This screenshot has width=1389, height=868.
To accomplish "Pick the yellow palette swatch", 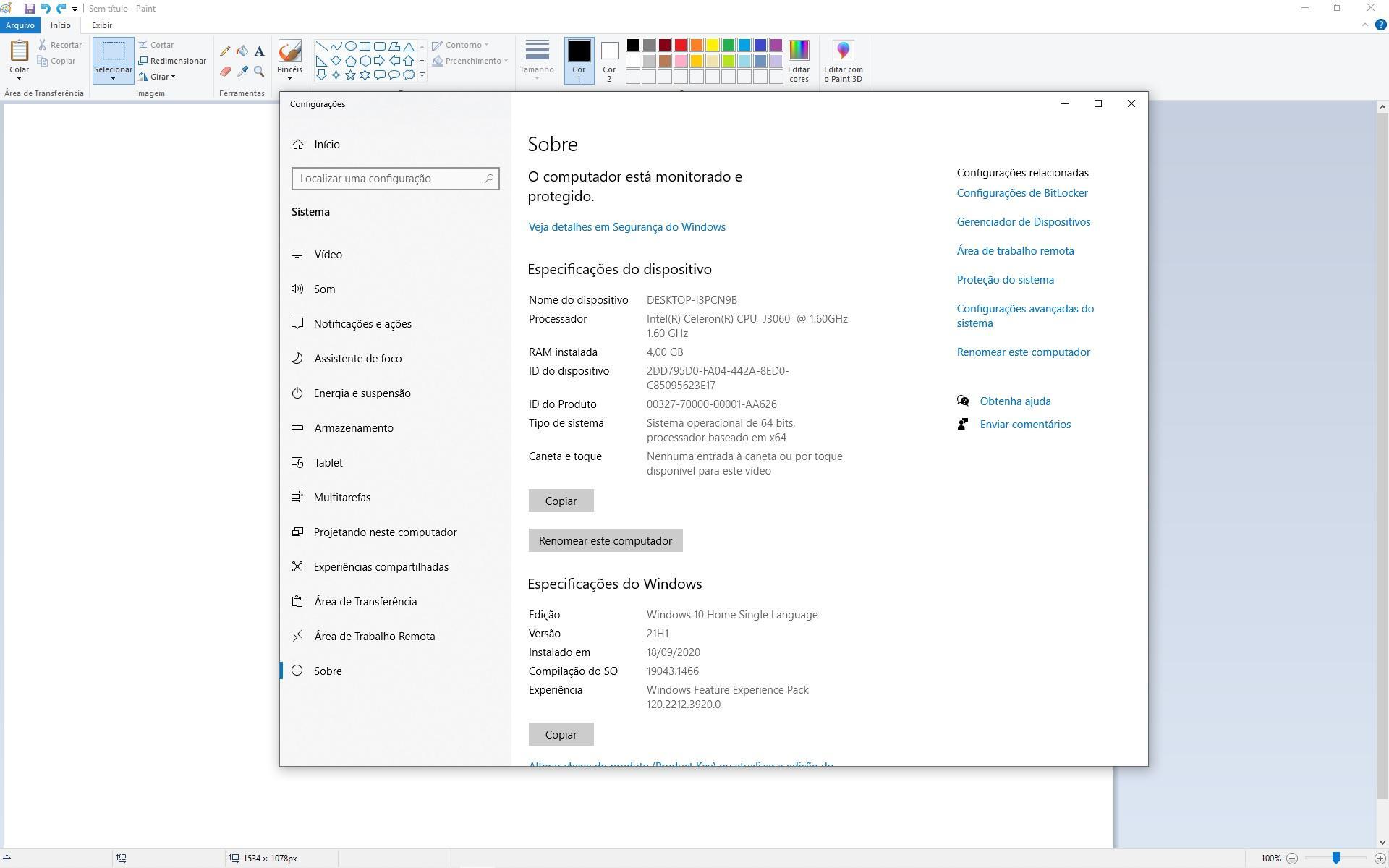I will click(713, 45).
